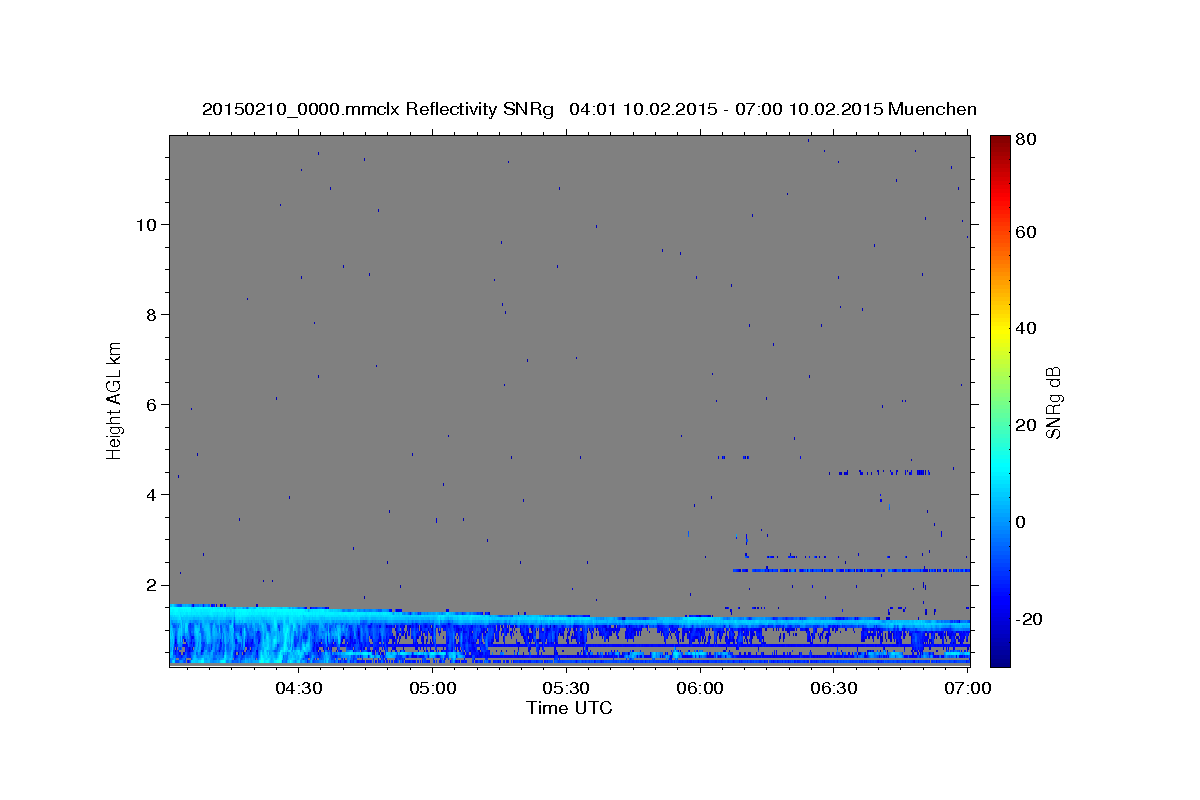
Task: Select the 06:00 time tick label
Action: 700,688
